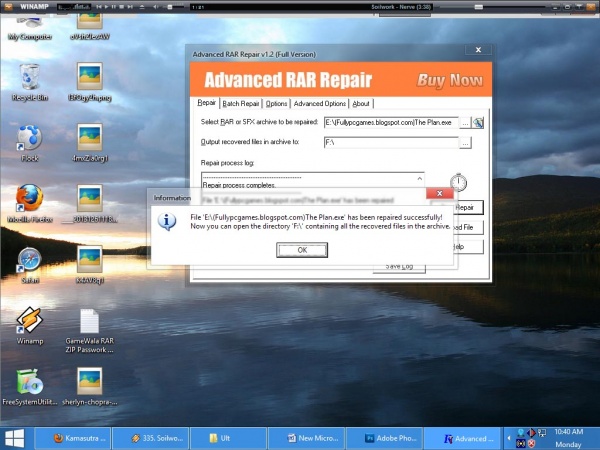This screenshot has width=600, height=450.
Task: Click the network monitor tray icon
Action: 541,433
